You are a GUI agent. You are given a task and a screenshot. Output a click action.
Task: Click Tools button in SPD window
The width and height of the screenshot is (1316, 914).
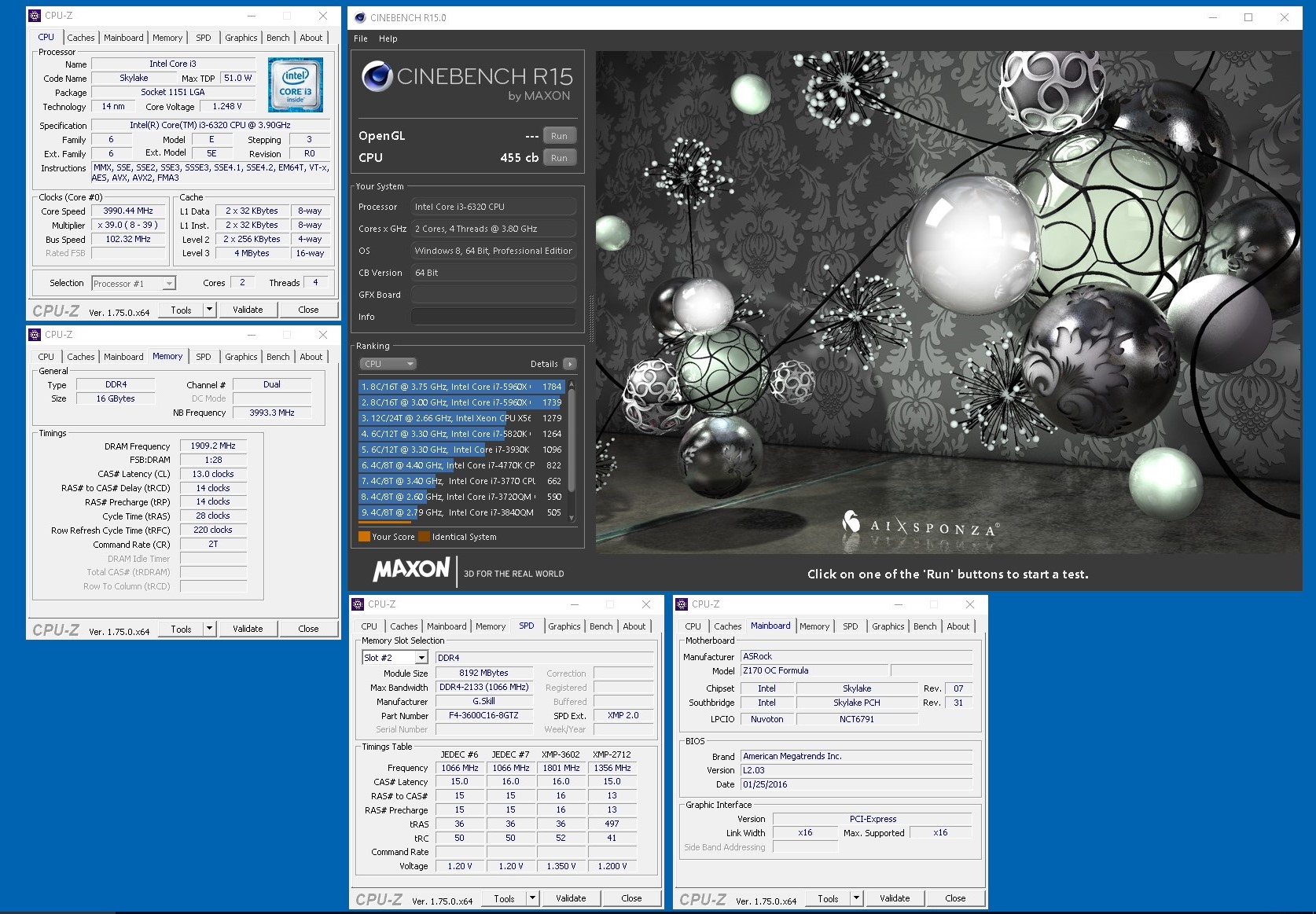point(504,898)
